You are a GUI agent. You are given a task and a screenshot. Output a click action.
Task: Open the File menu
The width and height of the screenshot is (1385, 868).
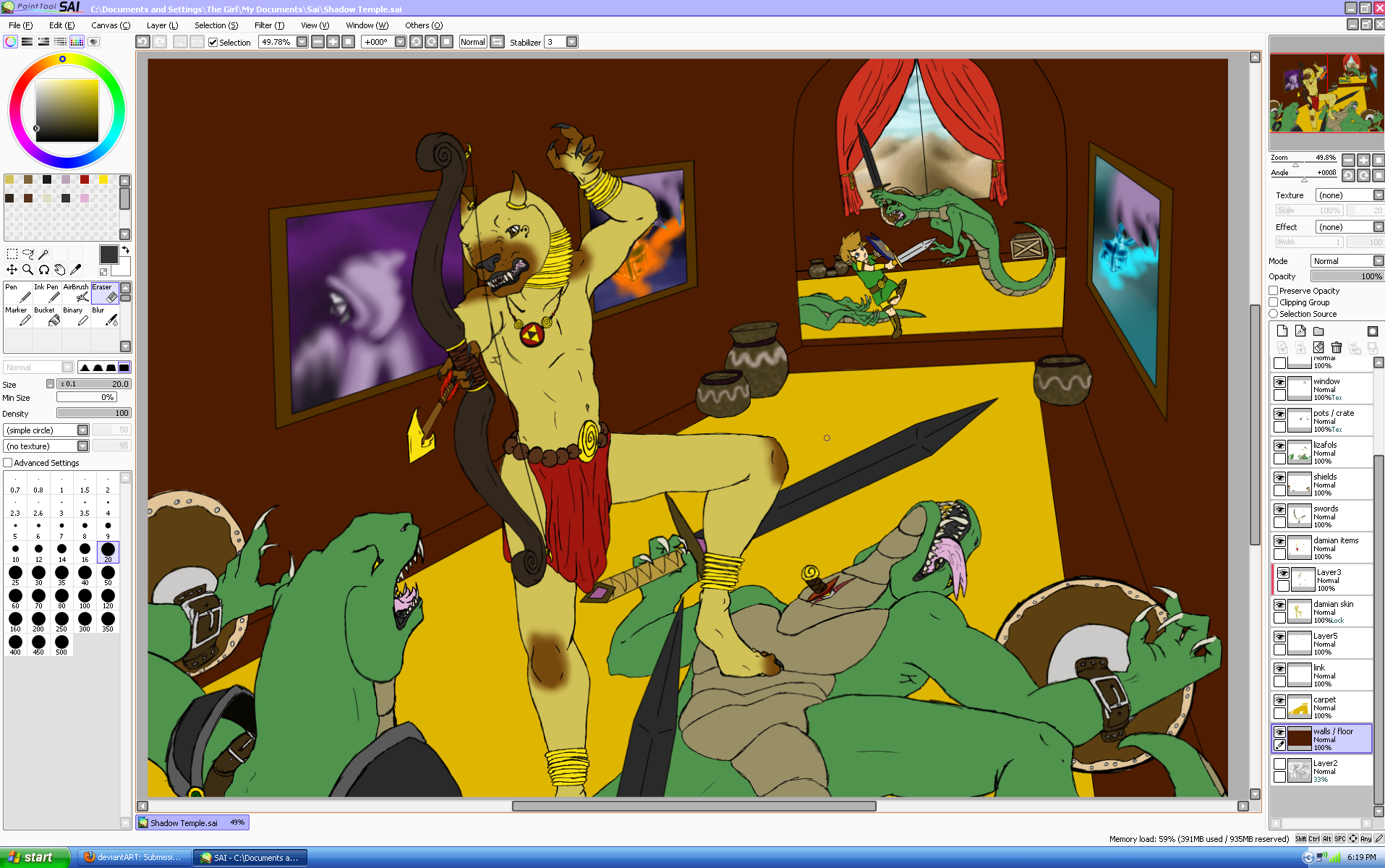tap(20, 25)
